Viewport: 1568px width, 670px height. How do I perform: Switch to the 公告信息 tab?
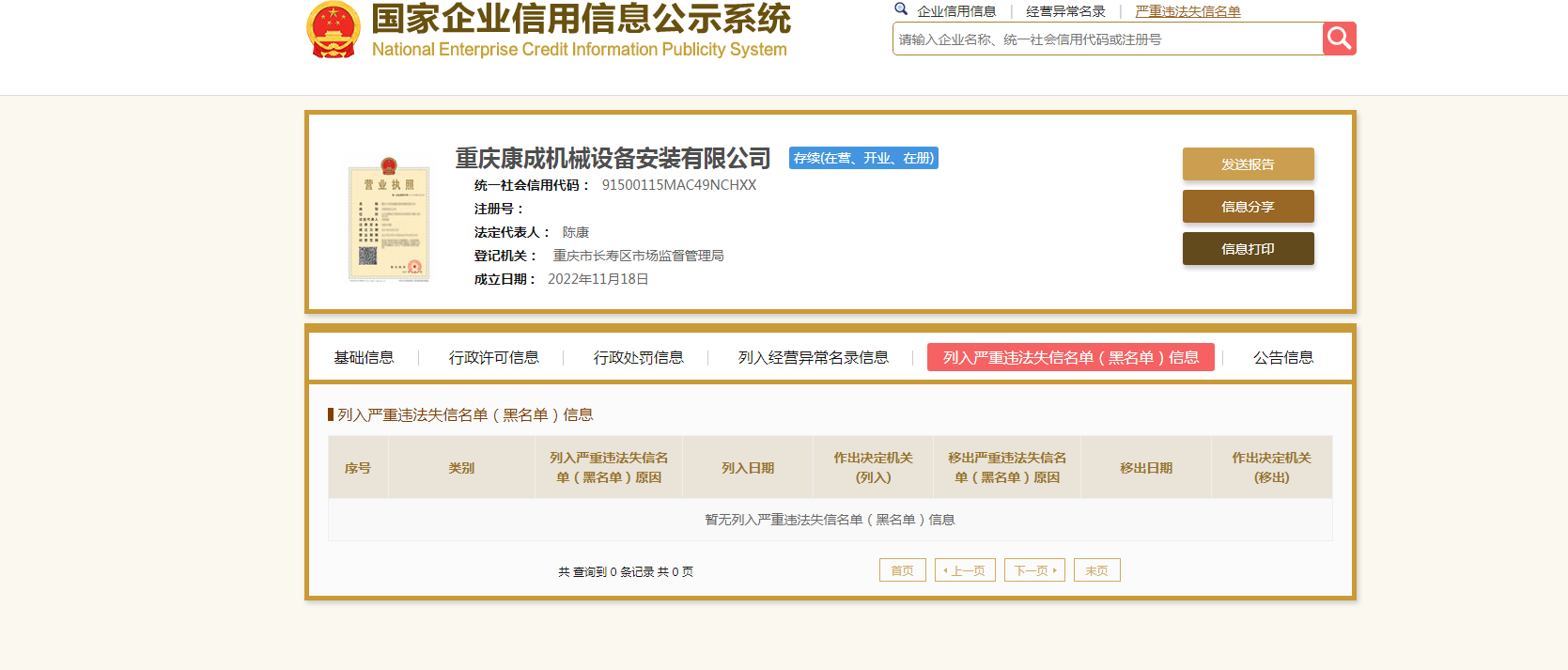(1282, 357)
